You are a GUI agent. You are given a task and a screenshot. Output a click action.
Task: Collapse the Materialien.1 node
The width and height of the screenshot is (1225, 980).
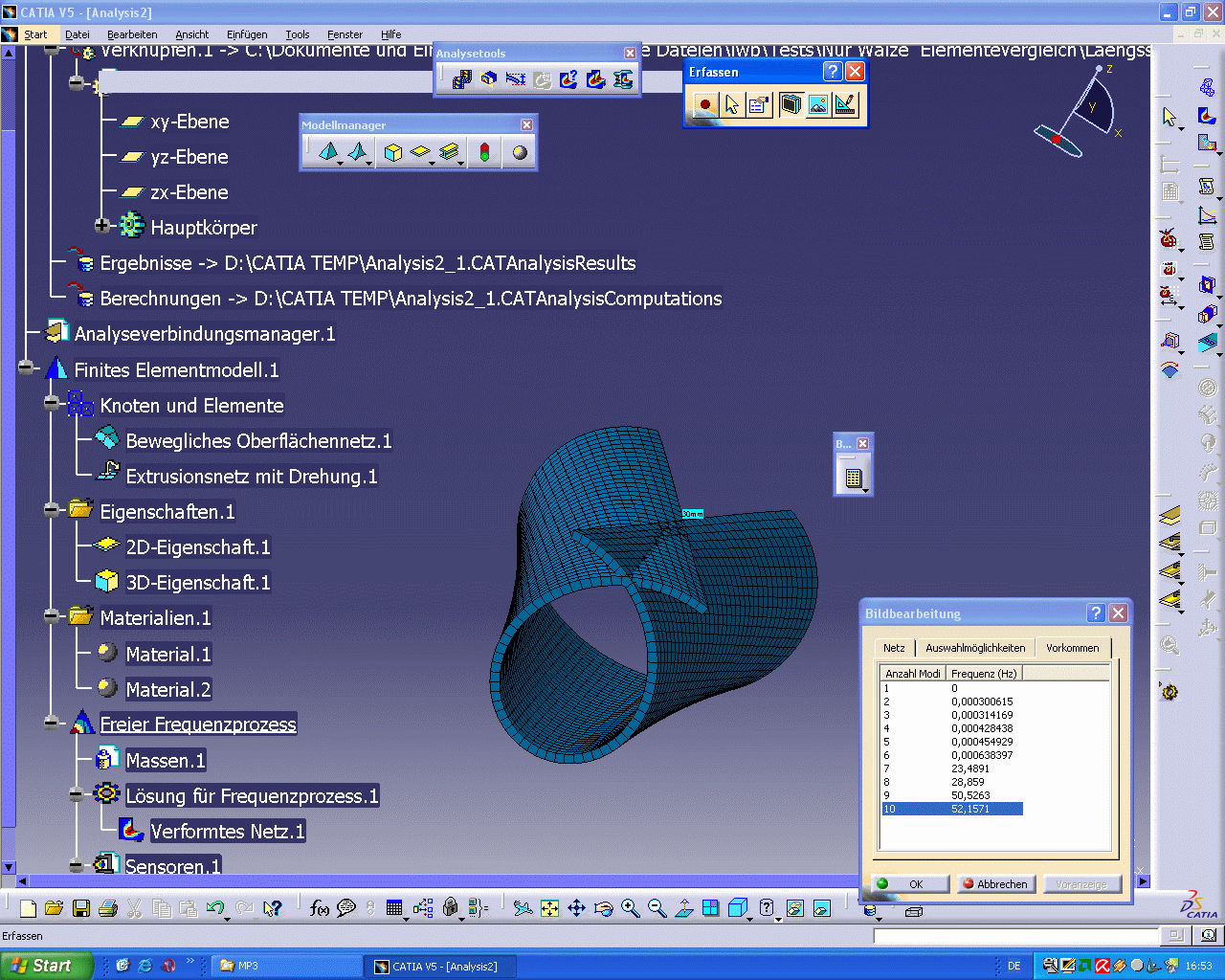[51, 617]
